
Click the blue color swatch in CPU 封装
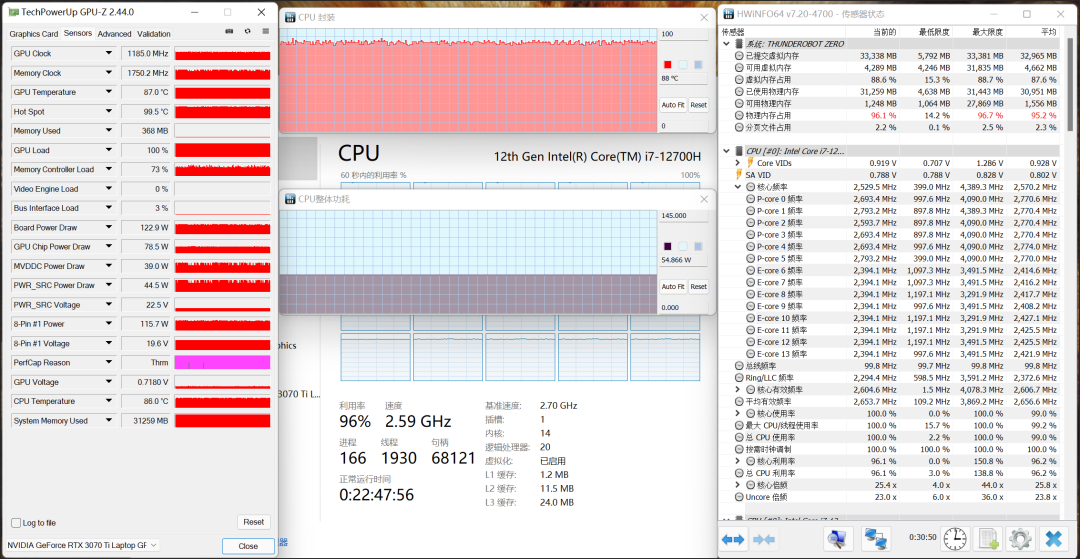tap(698, 65)
